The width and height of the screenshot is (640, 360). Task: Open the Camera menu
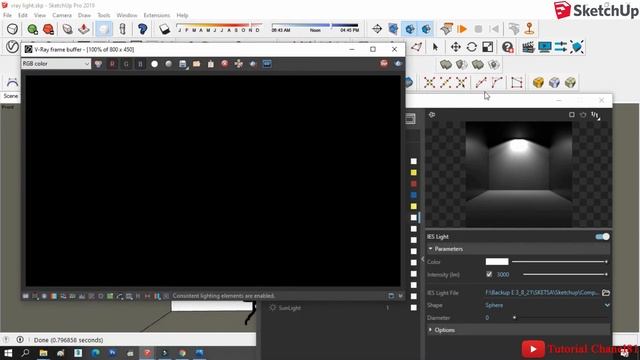(62, 15)
